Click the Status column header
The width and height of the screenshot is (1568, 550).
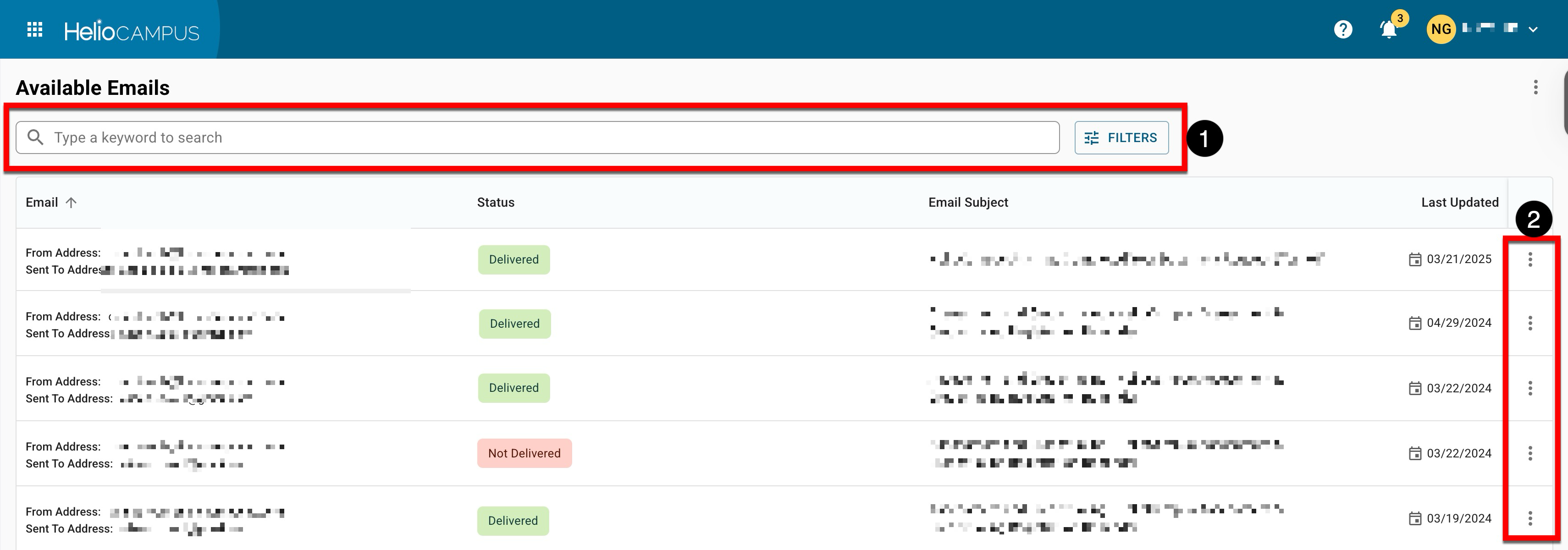click(x=496, y=203)
